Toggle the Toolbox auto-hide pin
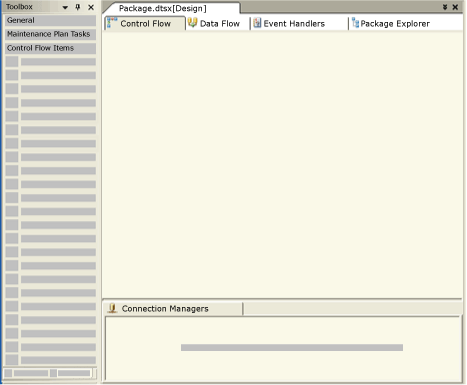 (x=78, y=7)
